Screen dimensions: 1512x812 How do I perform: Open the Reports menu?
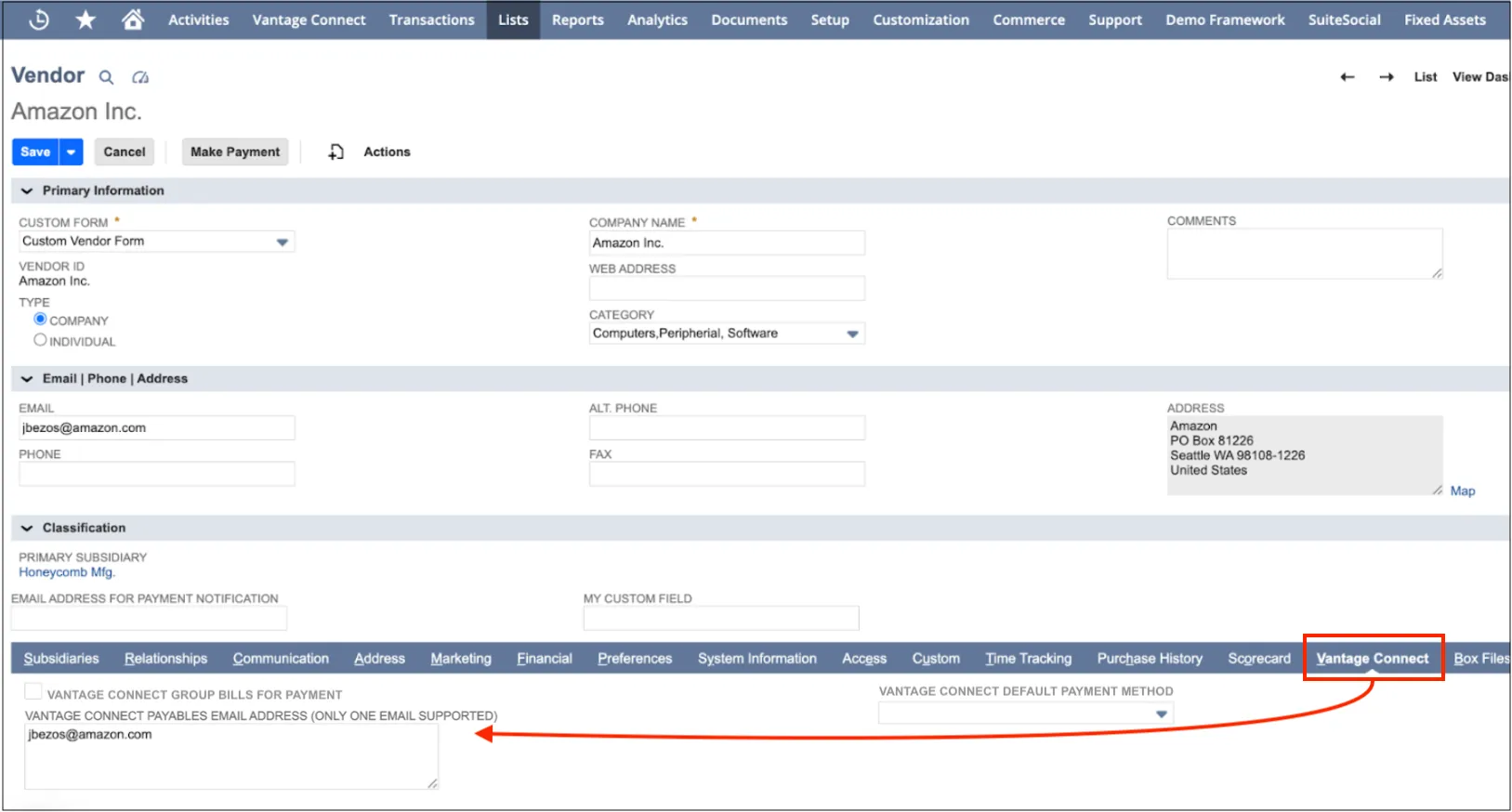pyautogui.click(x=577, y=20)
